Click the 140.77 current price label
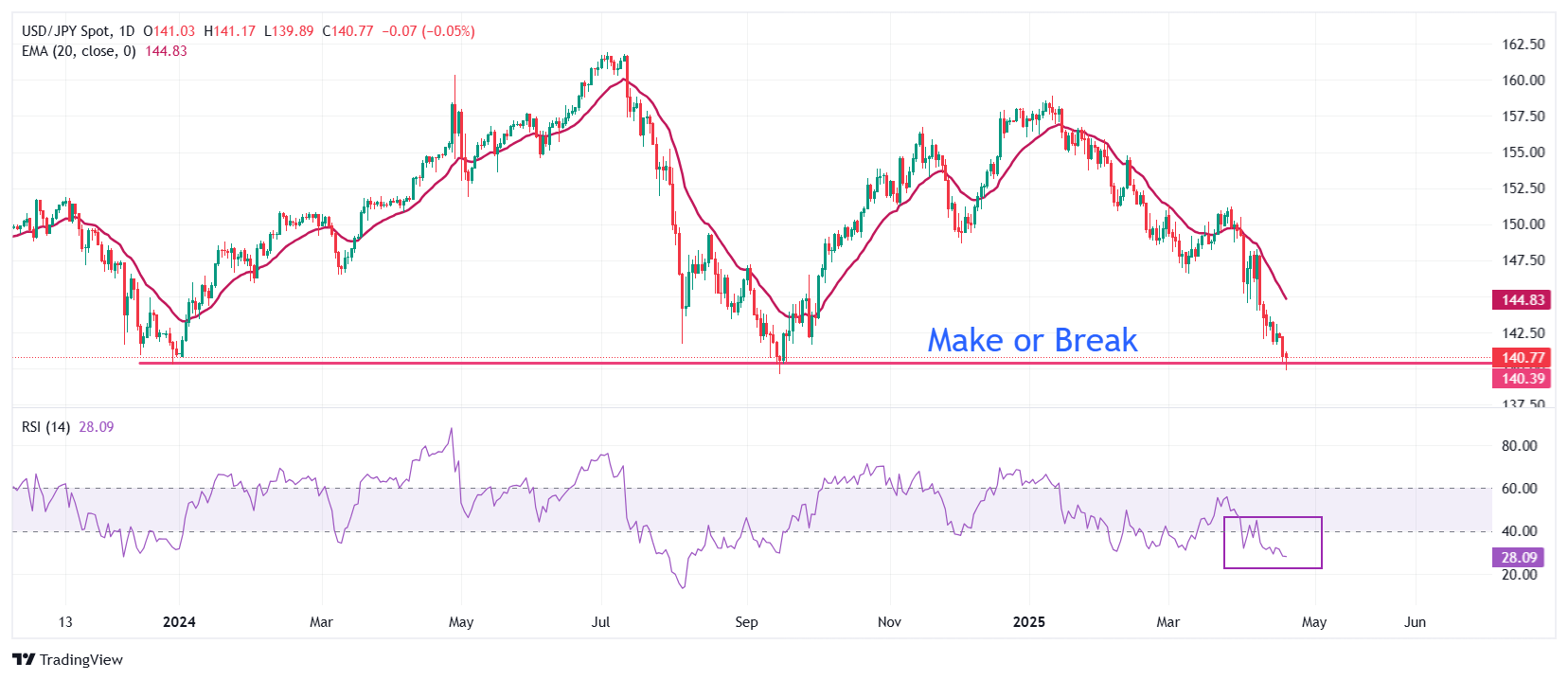The image size is (1568, 680). 1523,358
